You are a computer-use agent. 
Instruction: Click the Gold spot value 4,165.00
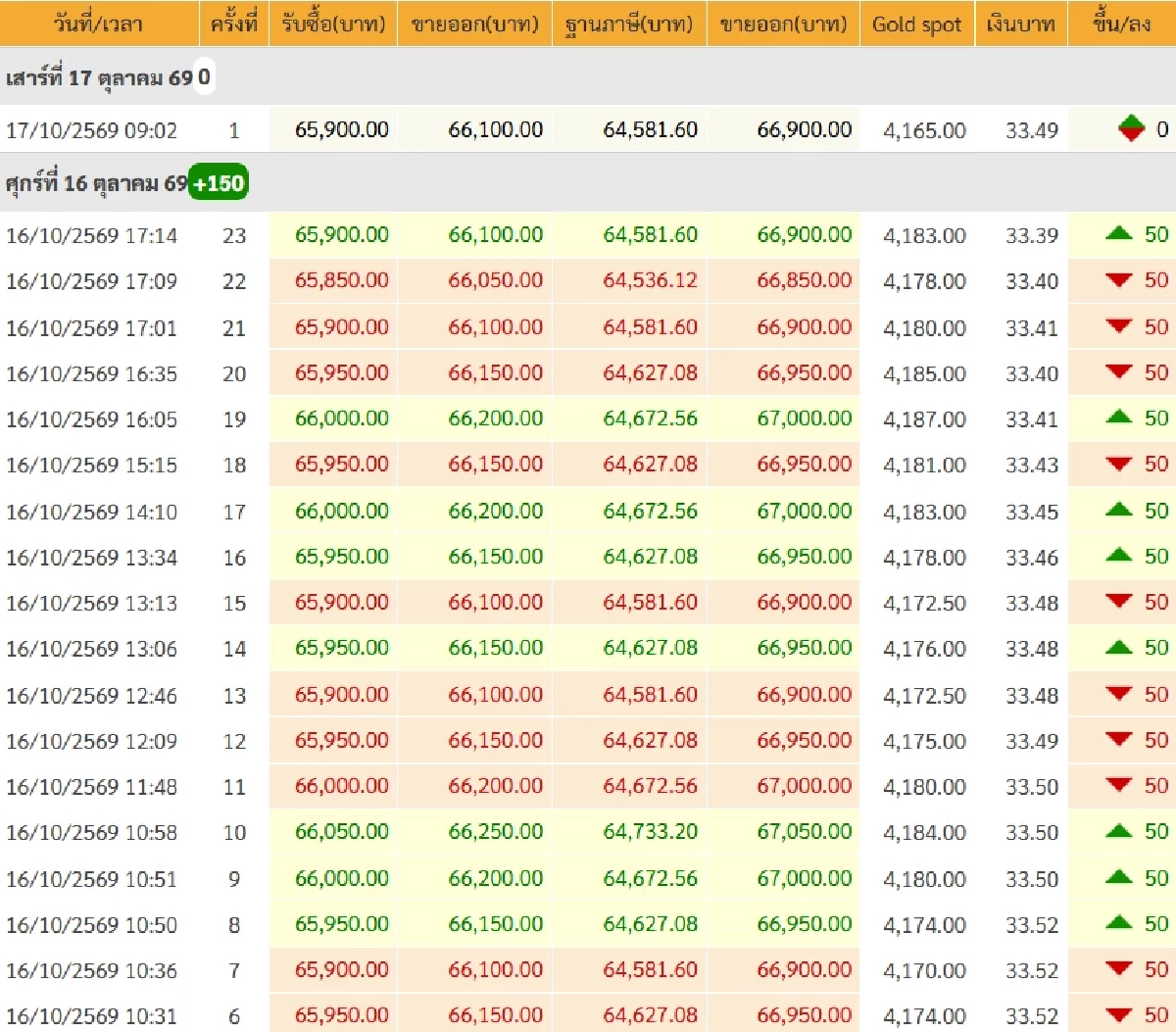coord(925,130)
